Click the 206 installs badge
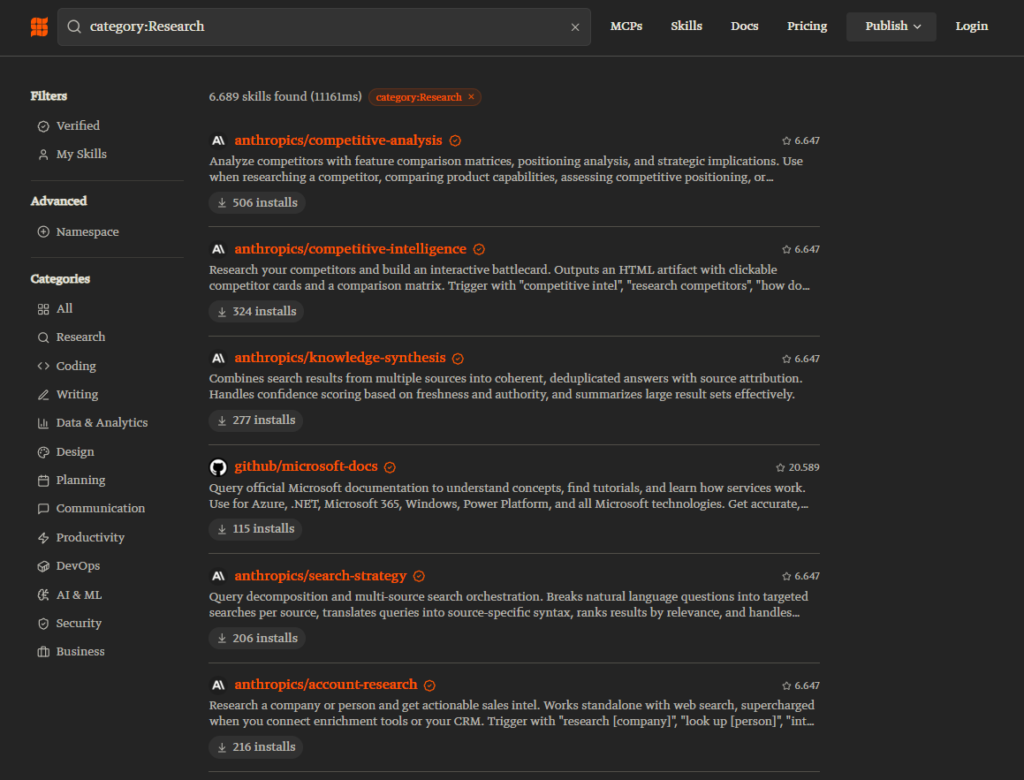Screen dimensions: 1024x780 pos(257,638)
